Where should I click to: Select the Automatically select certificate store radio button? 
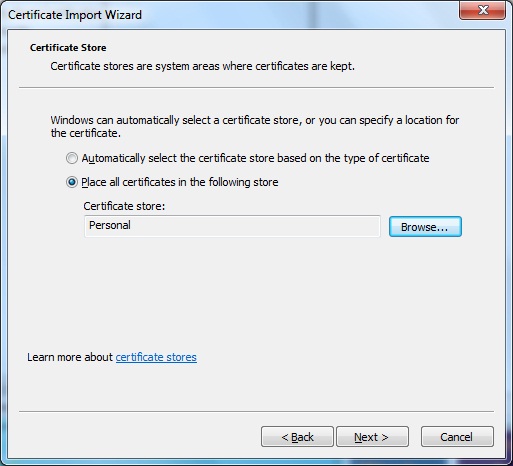click(x=72, y=158)
